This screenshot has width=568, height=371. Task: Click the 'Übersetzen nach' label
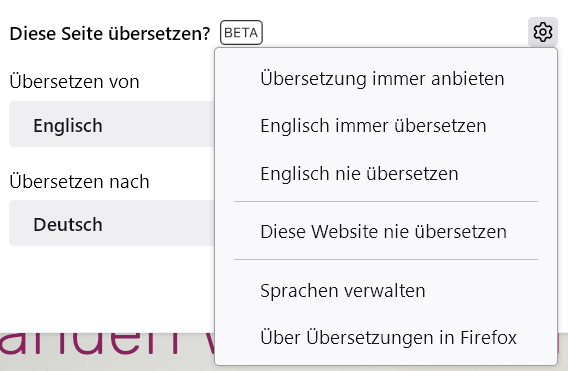[79, 181]
